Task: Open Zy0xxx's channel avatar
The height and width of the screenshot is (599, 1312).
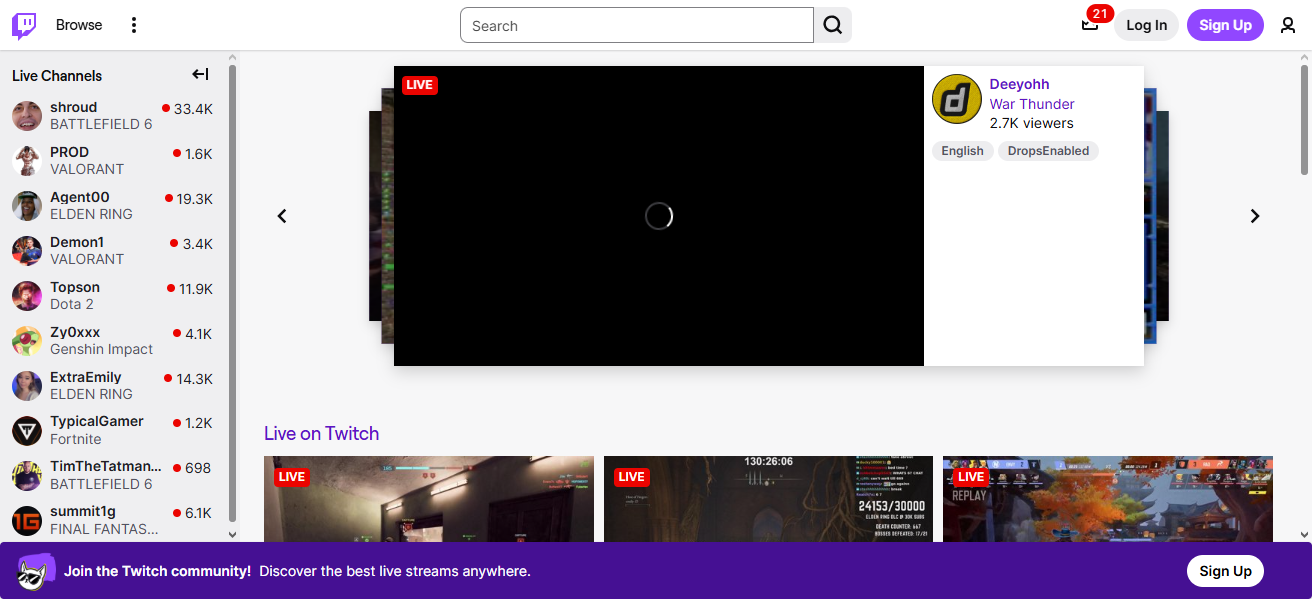Action: click(x=27, y=341)
